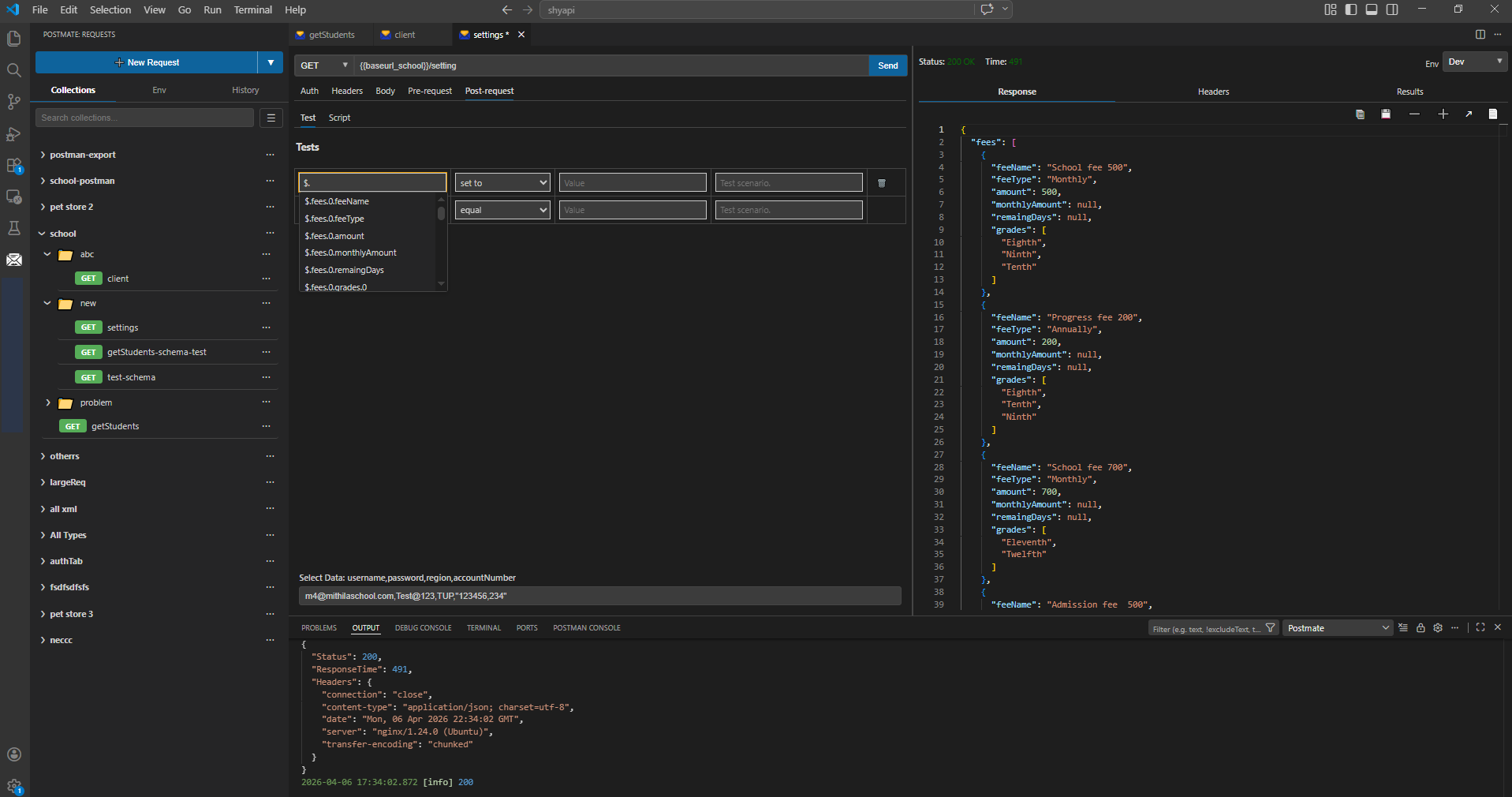
Task: Delete the test row using the trash icon
Action: pyautogui.click(x=881, y=182)
